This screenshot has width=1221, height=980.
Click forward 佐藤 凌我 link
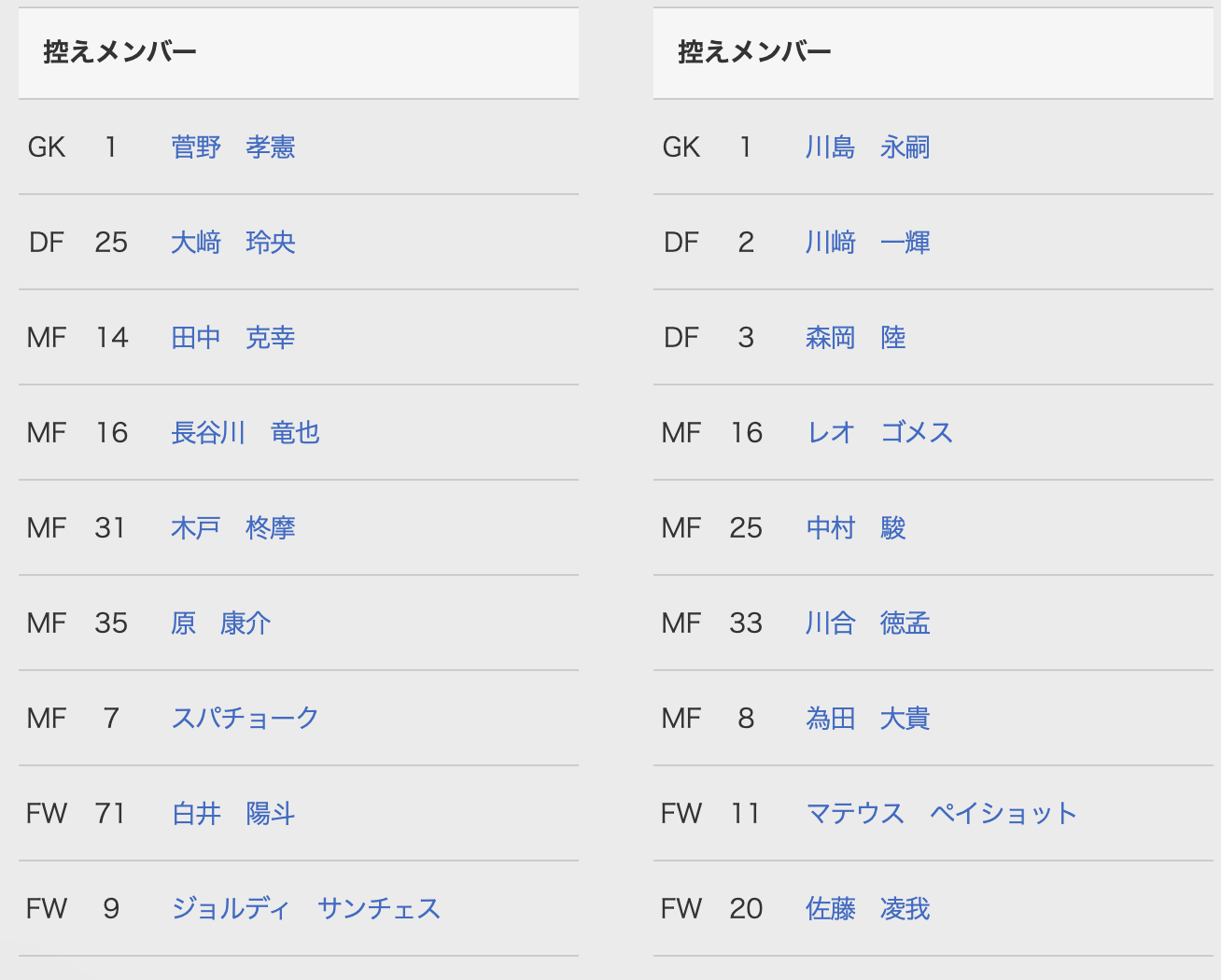(867, 909)
